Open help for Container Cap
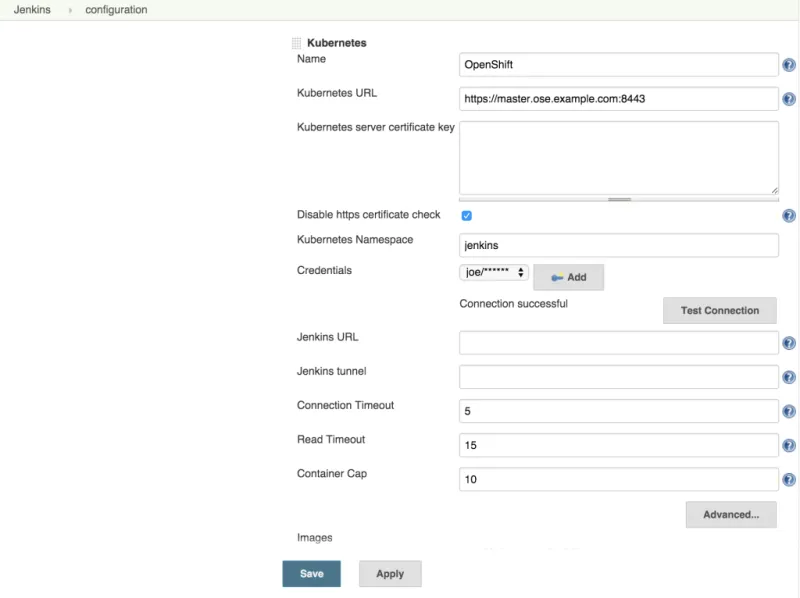The image size is (800, 598). (x=788, y=479)
